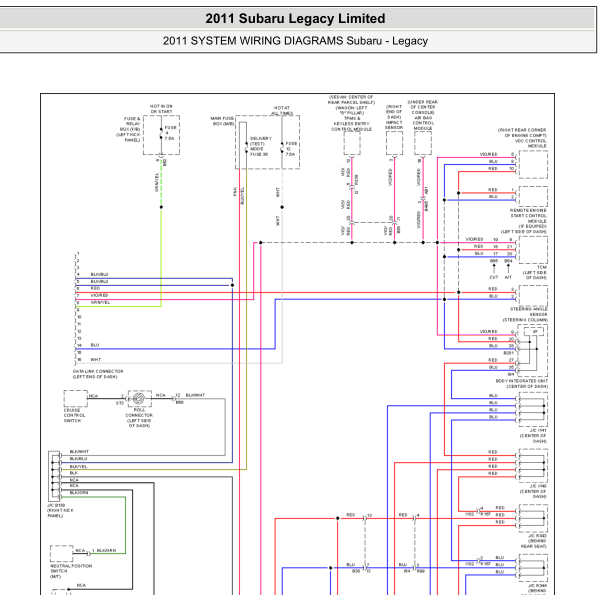The image size is (599, 595).
Task: Click the "FUSE & RELAY BOX" label
Action: pyautogui.click(x=132, y=124)
